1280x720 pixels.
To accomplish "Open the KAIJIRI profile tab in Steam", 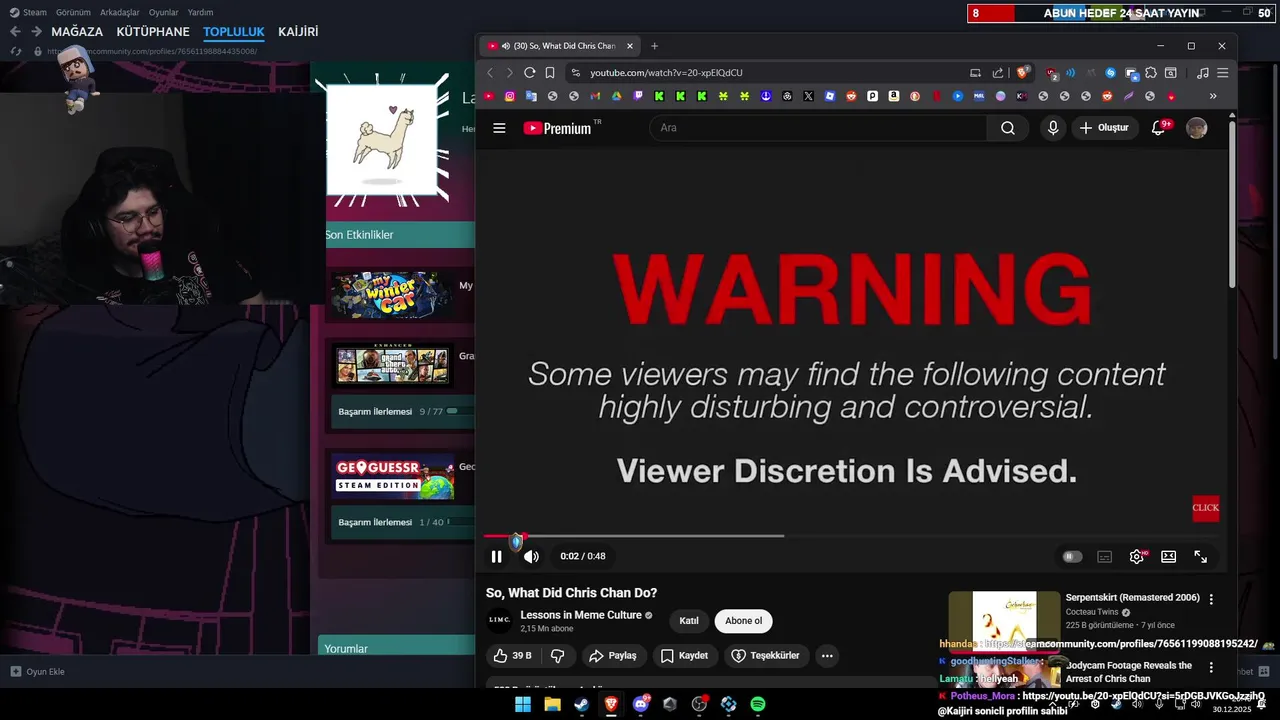I will click(298, 32).
